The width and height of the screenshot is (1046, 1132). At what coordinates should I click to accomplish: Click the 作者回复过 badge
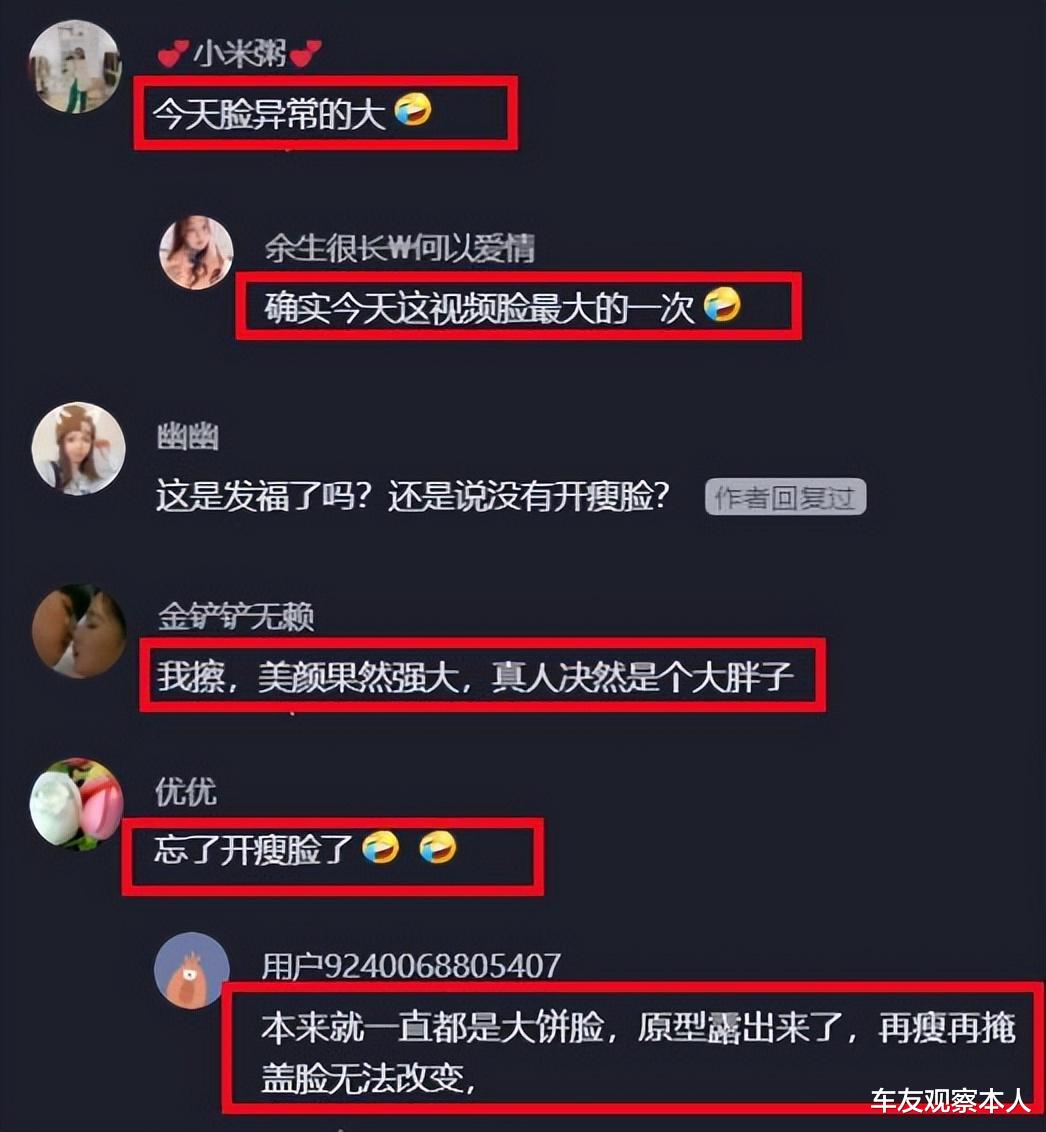[785, 497]
